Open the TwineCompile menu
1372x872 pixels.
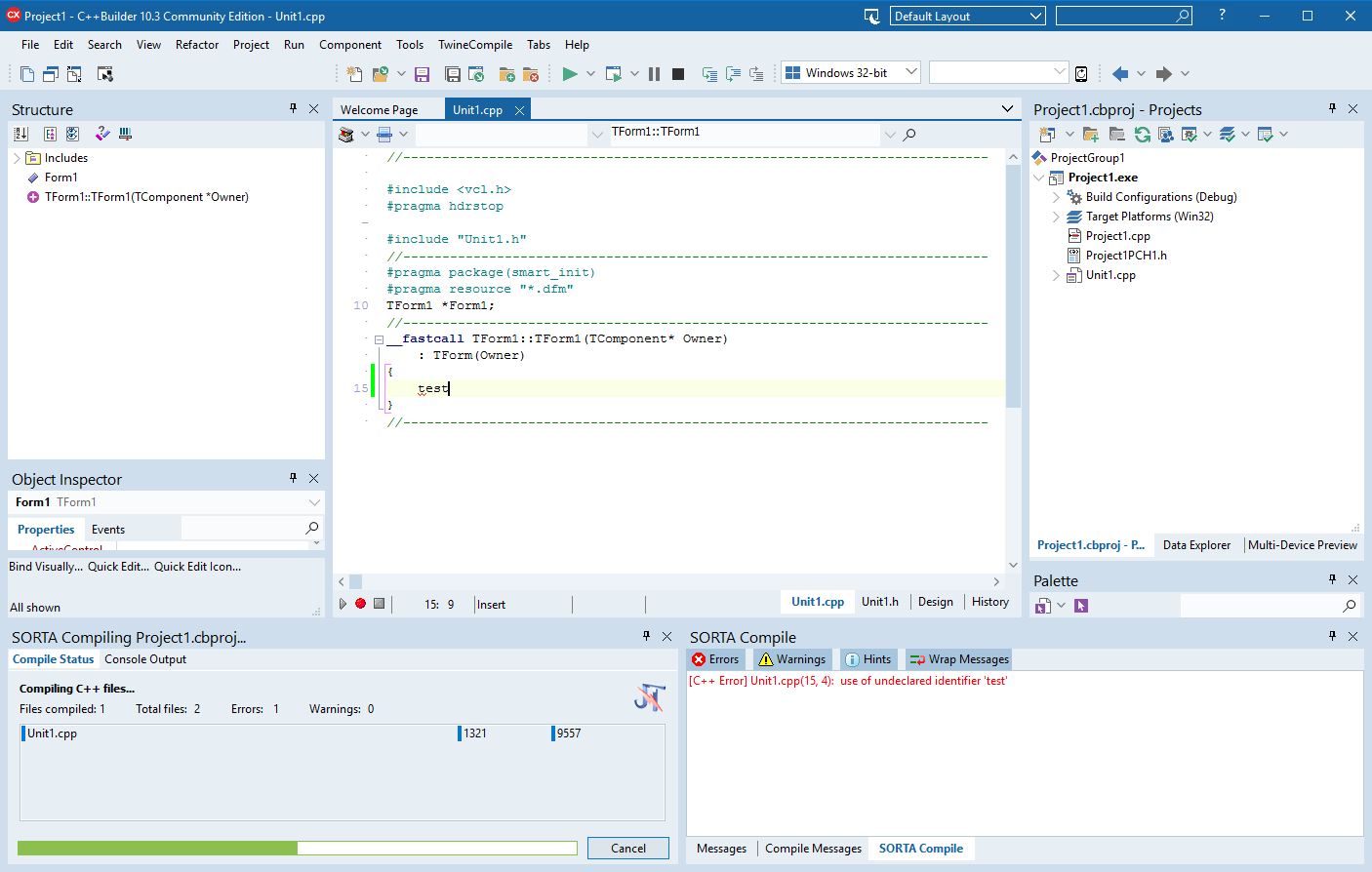click(475, 45)
